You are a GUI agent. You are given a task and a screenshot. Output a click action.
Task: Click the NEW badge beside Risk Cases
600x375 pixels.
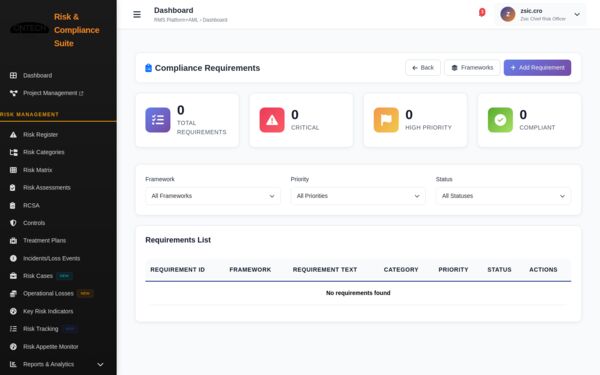tap(64, 276)
